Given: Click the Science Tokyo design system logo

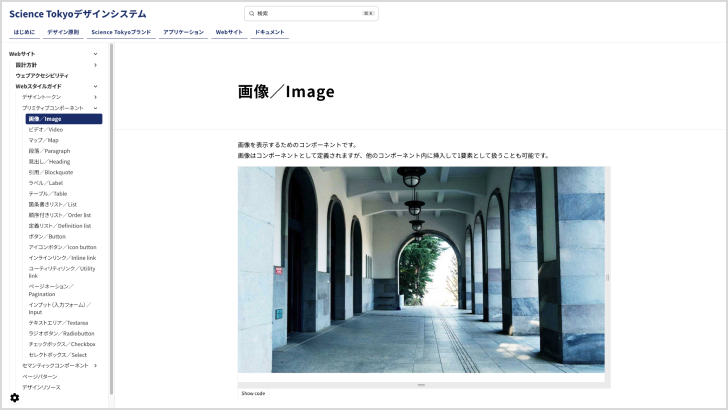Looking at the screenshot, I should click(77, 14).
